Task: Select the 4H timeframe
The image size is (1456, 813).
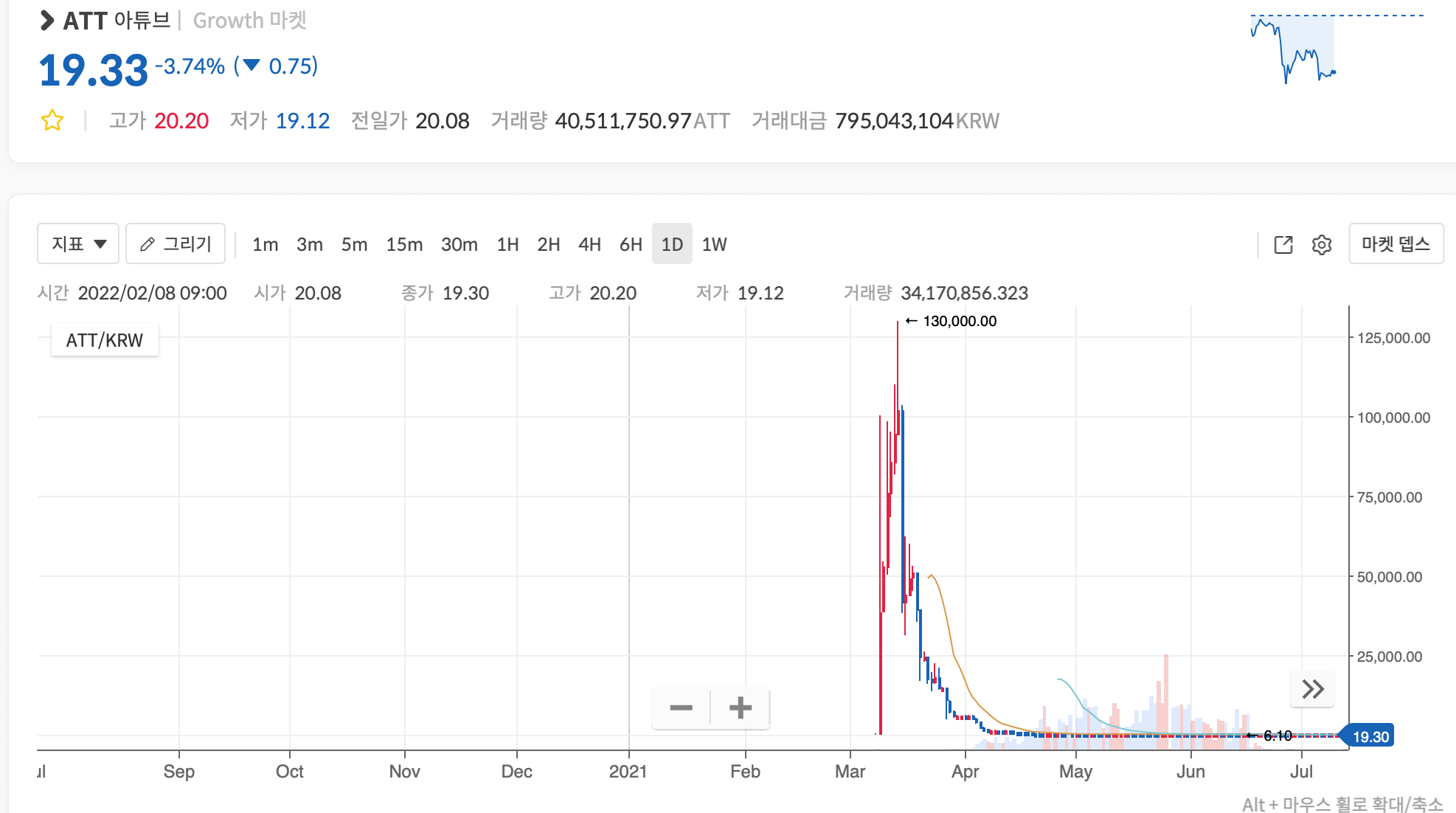Action: coord(589,244)
